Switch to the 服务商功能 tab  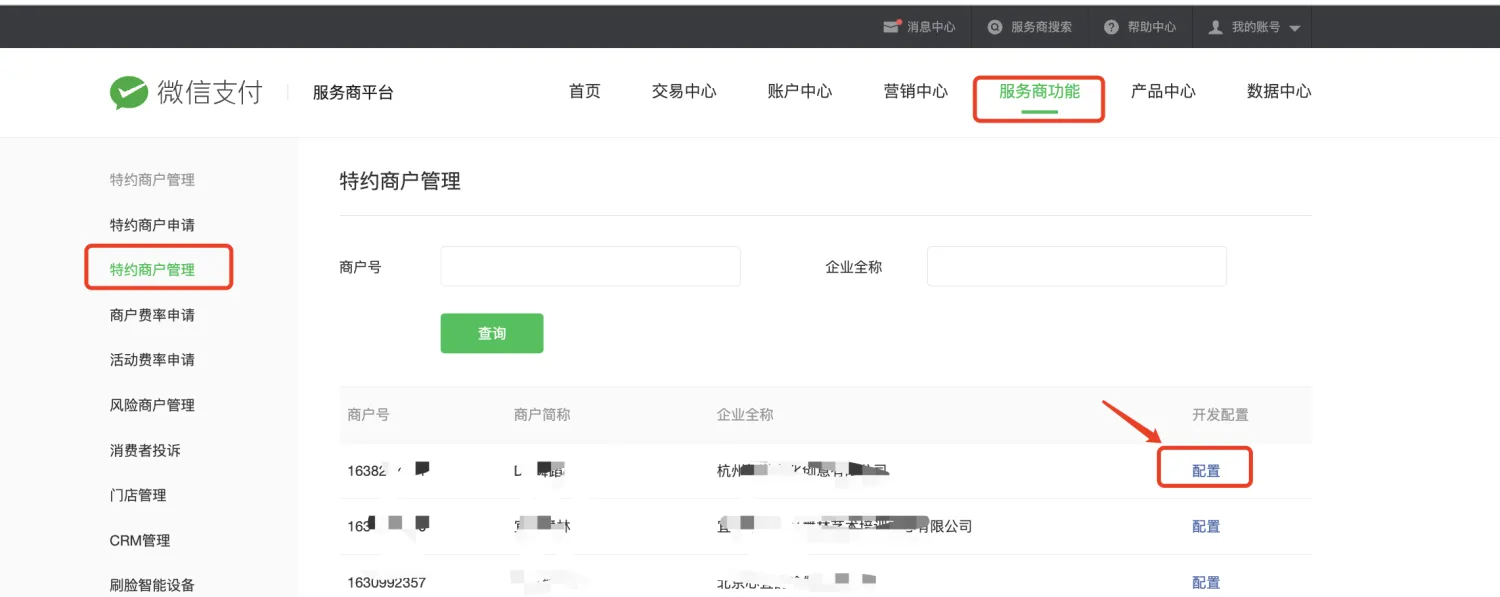(1039, 91)
